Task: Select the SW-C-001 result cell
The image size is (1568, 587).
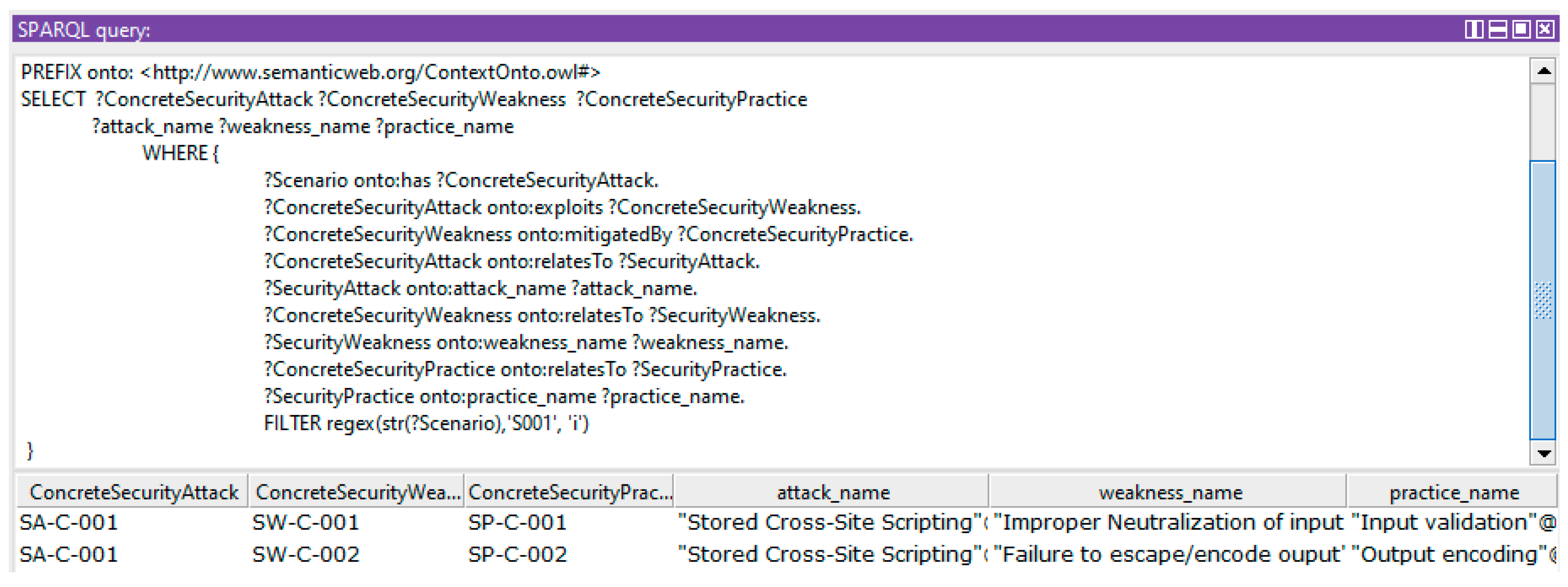Action: (x=305, y=522)
